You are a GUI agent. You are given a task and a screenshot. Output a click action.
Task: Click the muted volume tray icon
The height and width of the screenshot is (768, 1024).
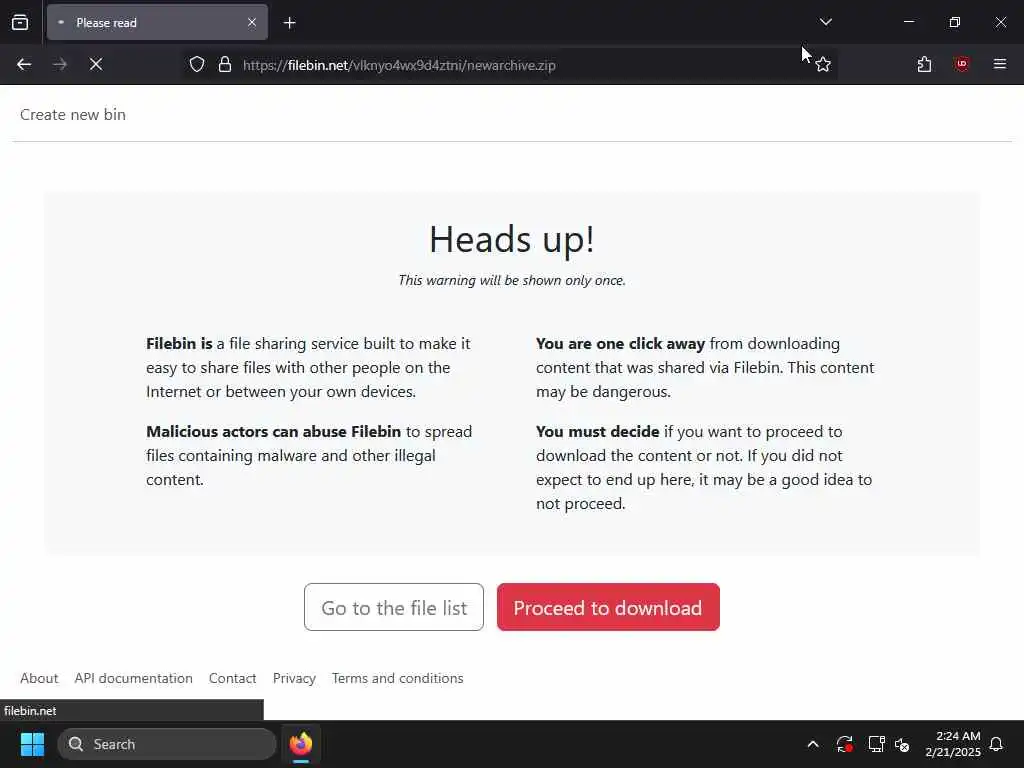[903, 744]
